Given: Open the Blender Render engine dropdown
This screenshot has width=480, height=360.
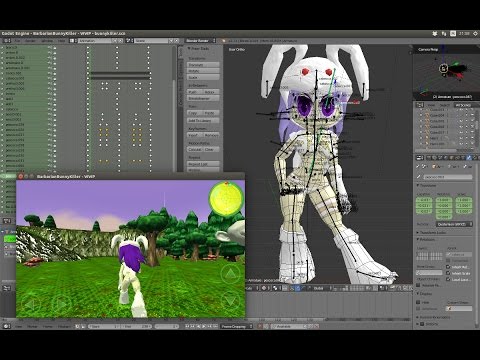Looking at the screenshot, I should pos(200,41).
